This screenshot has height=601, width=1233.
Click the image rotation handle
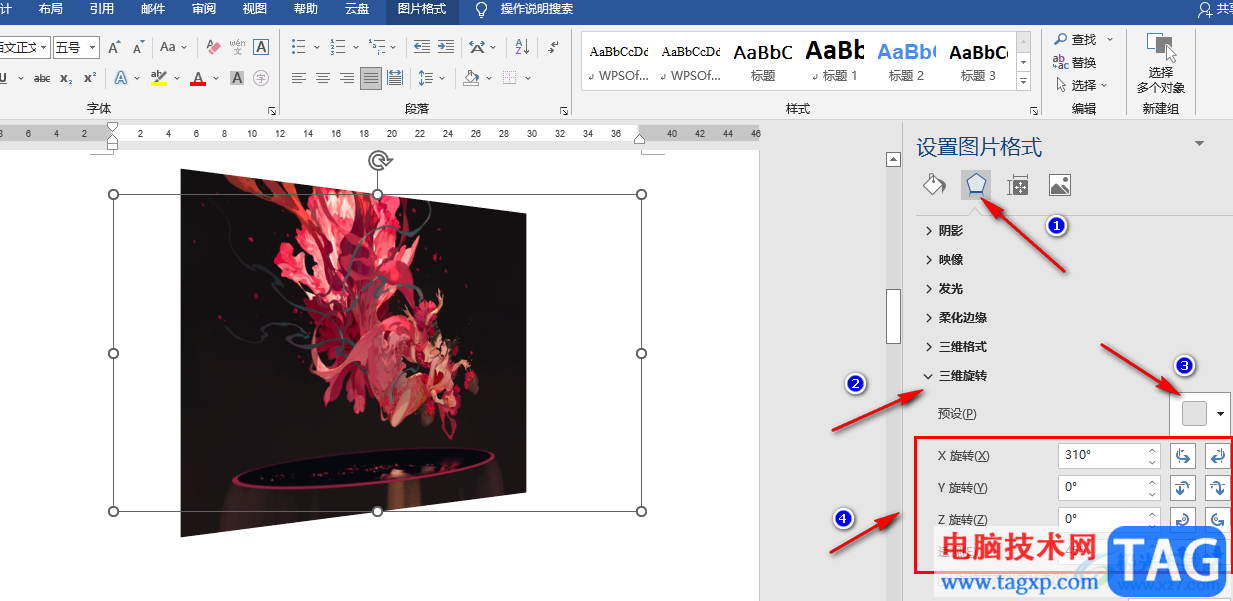coord(378,160)
